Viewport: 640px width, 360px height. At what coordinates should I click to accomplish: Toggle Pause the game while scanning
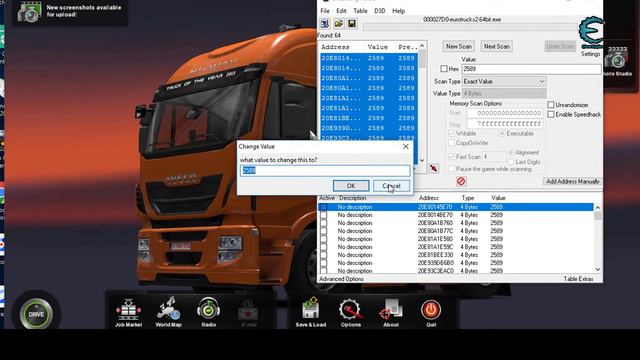pyautogui.click(x=451, y=169)
